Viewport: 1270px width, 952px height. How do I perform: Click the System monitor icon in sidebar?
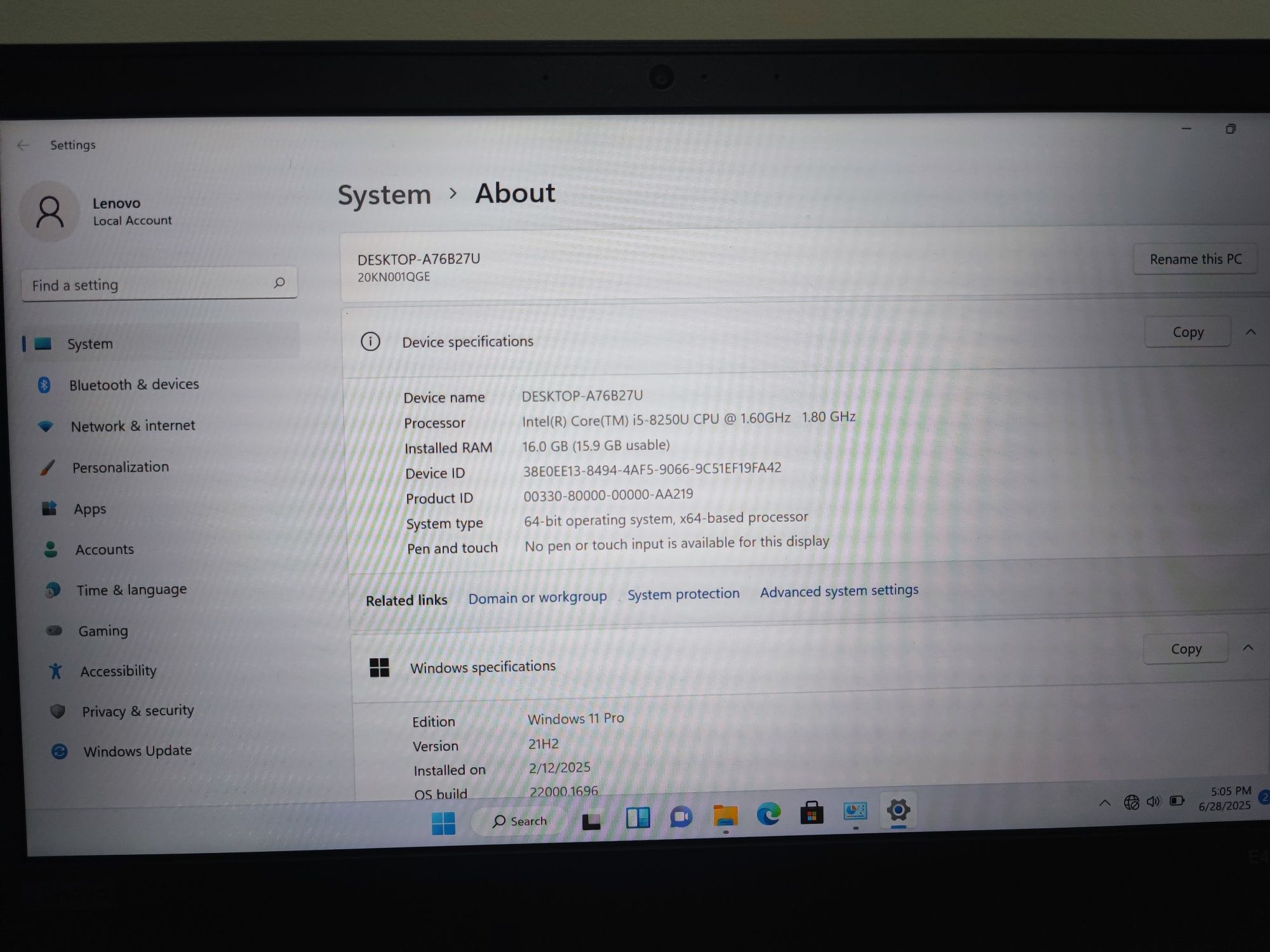pyautogui.click(x=43, y=343)
